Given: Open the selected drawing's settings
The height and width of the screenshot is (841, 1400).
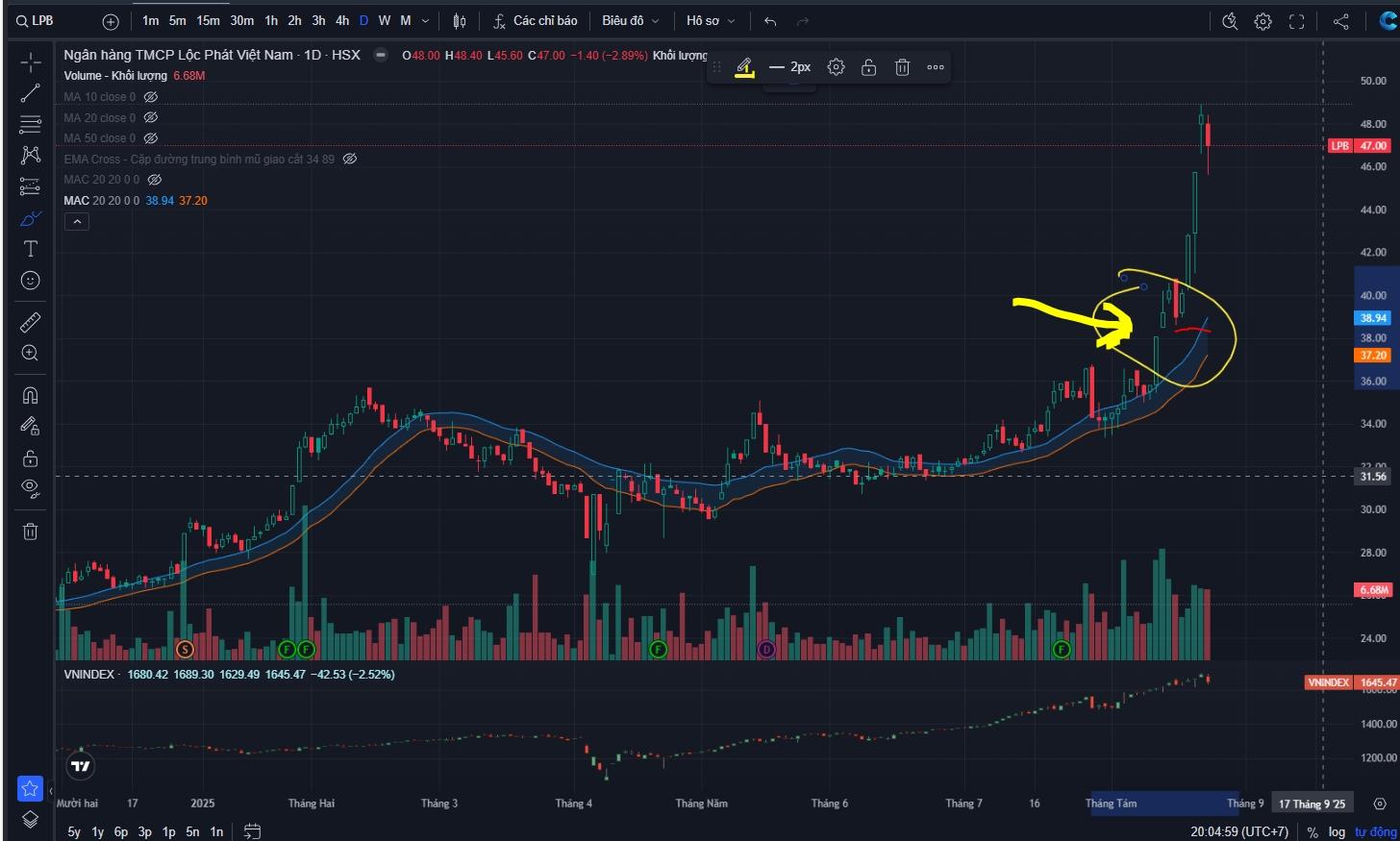Looking at the screenshot, I should point(837,67).
